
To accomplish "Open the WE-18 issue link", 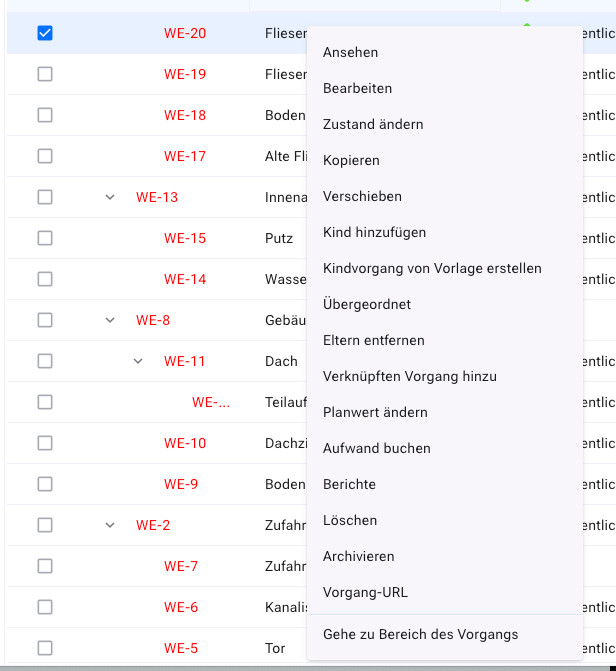I will click(x=185, y=115).
